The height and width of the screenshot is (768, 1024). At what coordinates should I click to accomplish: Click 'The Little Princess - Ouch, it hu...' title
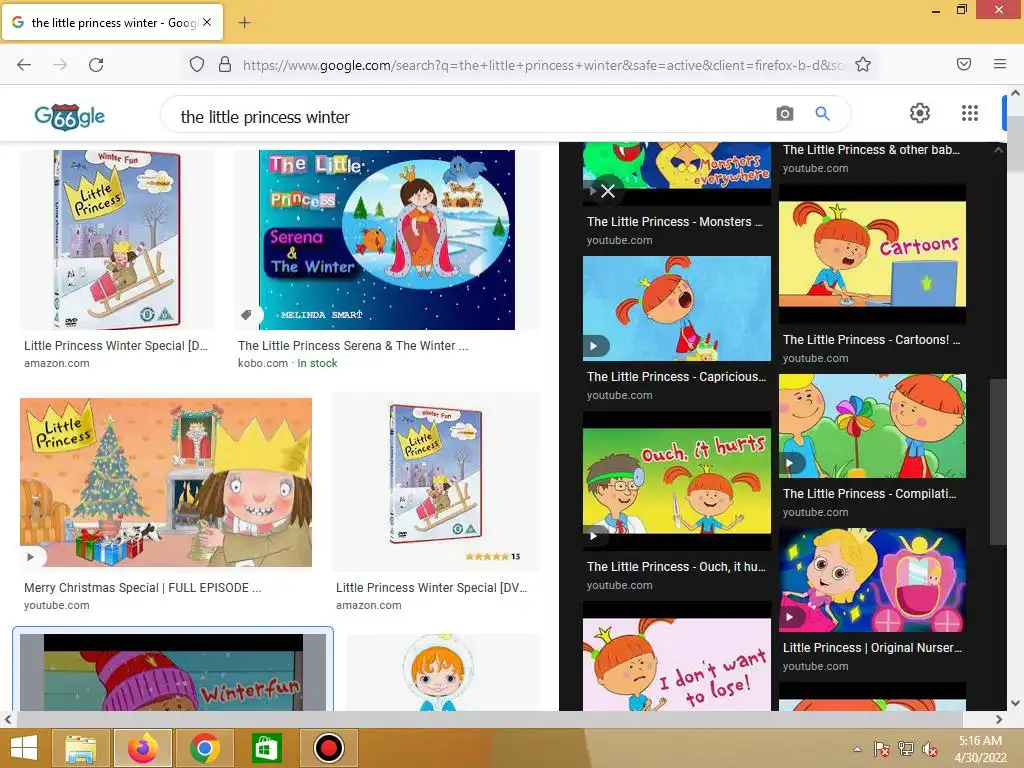pyautogui.click(x=677, y=567)
